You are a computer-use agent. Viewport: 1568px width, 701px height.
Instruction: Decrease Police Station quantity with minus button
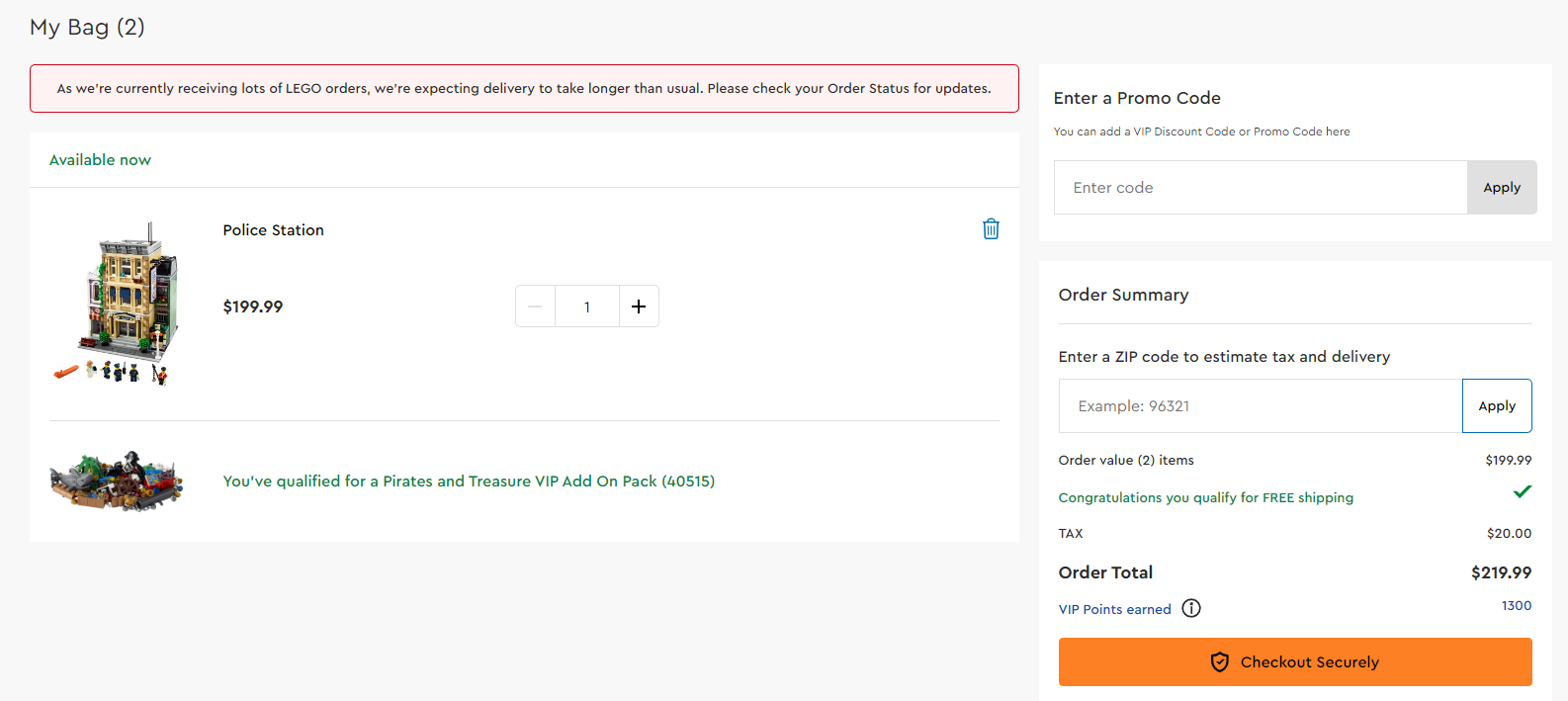click(x=535, y=307)
